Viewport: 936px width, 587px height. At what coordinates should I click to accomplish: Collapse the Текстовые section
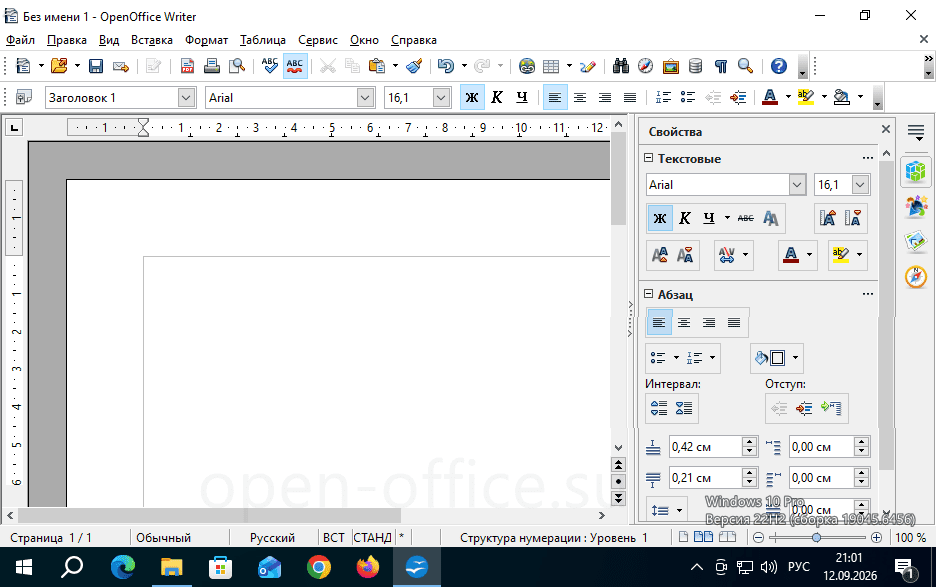[x=649, y=158]
